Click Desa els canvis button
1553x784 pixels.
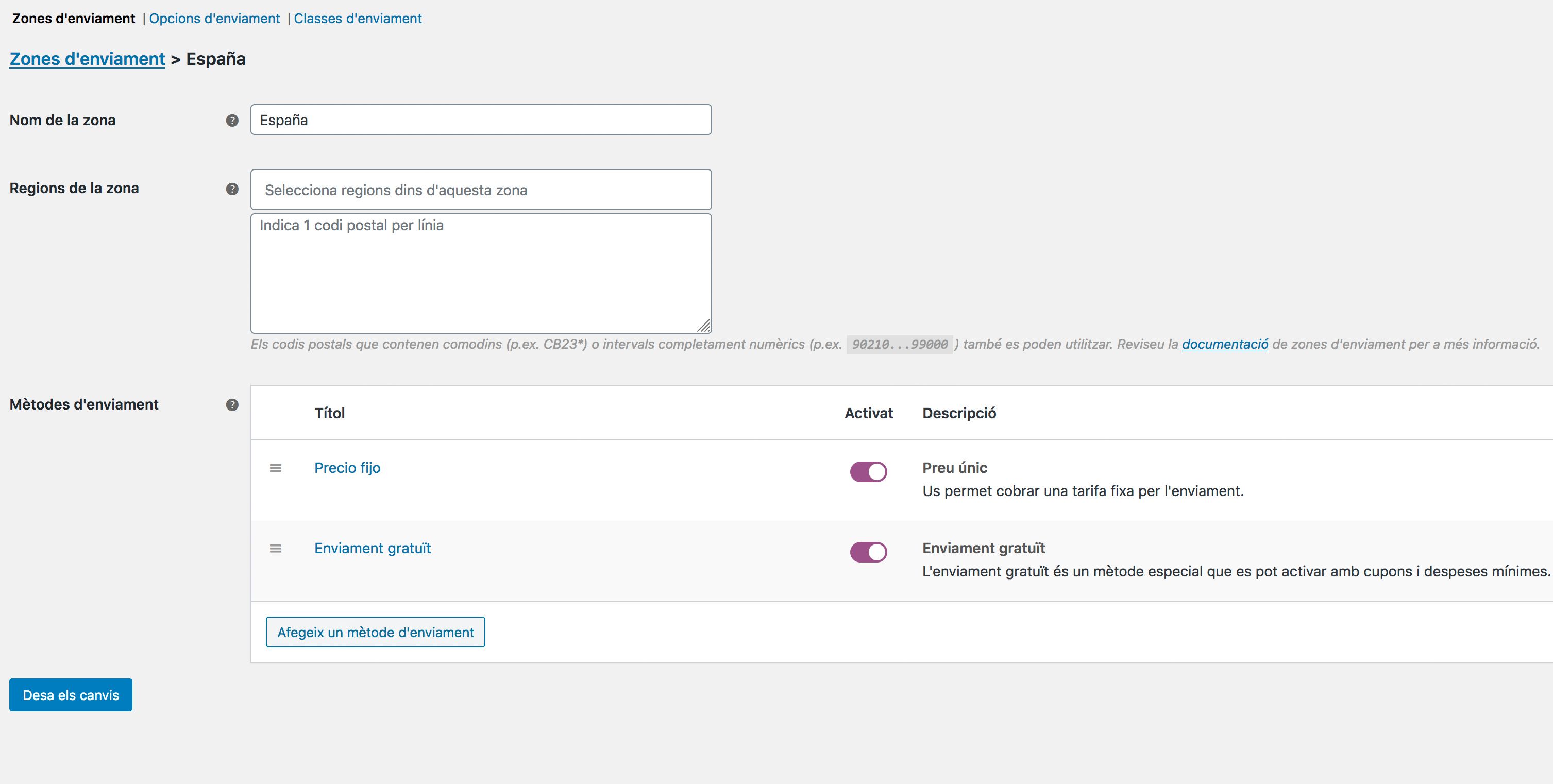tap(71, 695)
